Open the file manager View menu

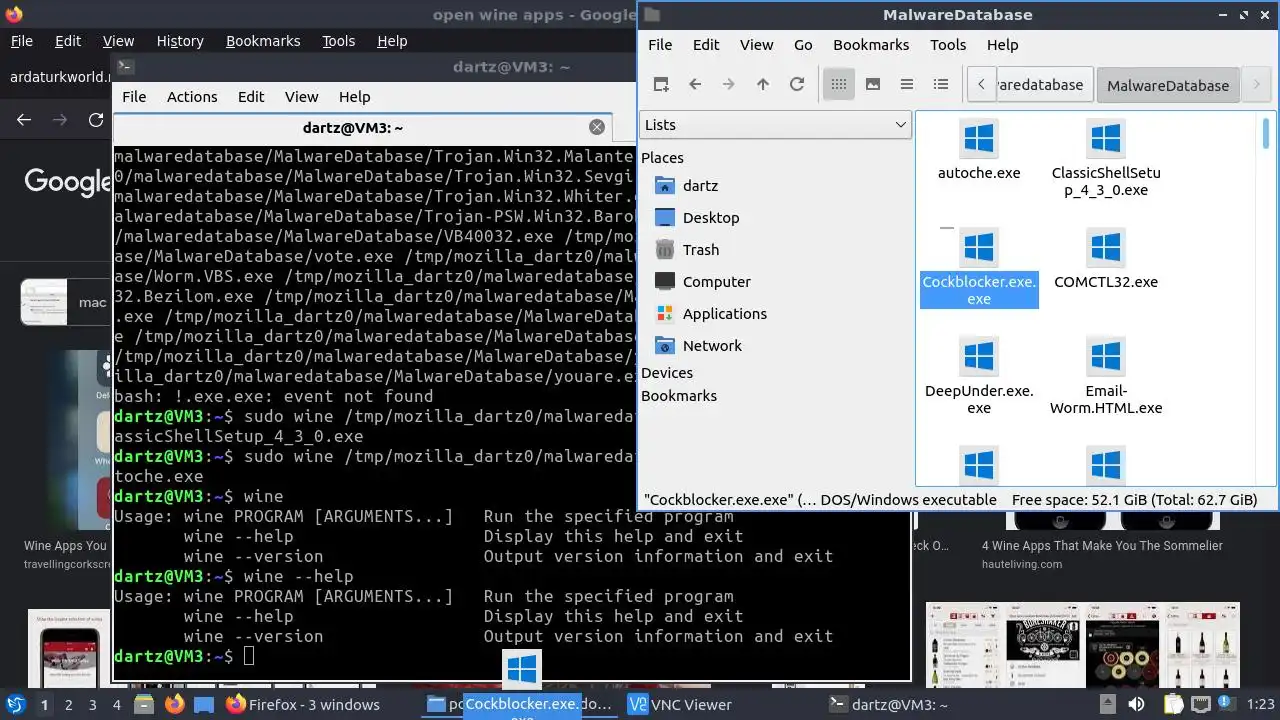click(756, 45)
